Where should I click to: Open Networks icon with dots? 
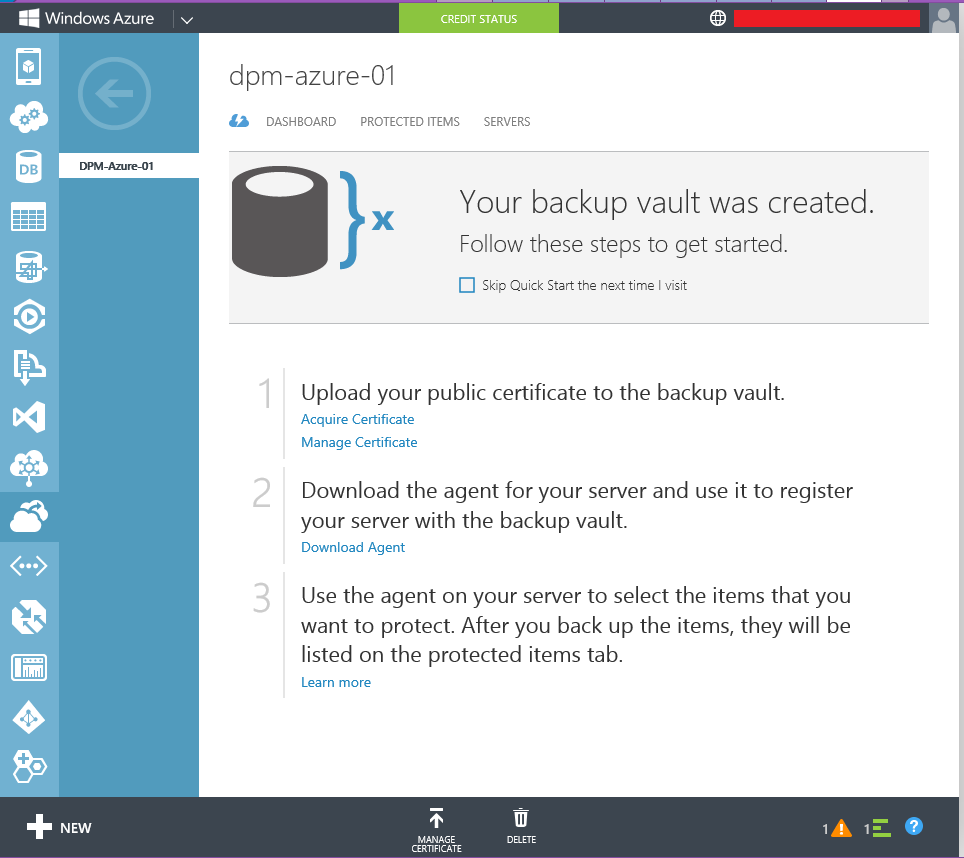tap(29, 566)
